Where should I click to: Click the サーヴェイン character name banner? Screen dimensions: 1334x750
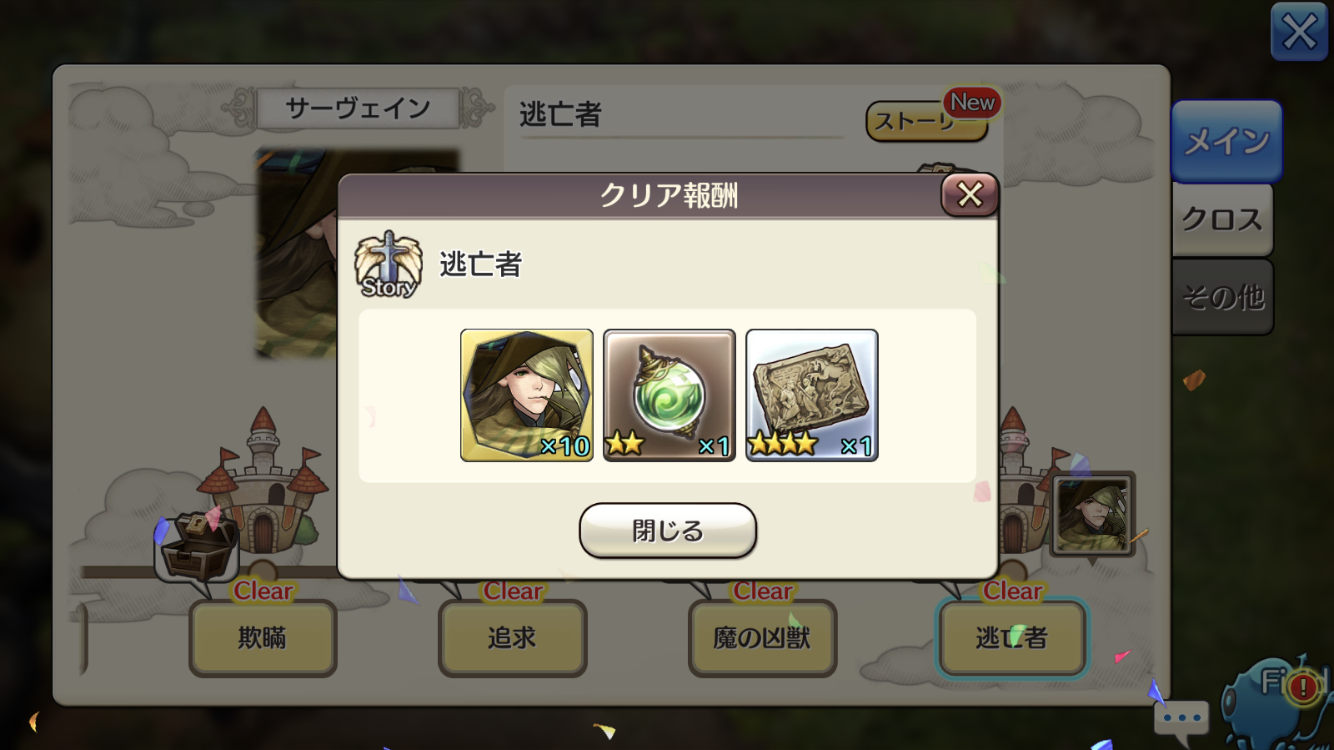click(x=357, y=108)
